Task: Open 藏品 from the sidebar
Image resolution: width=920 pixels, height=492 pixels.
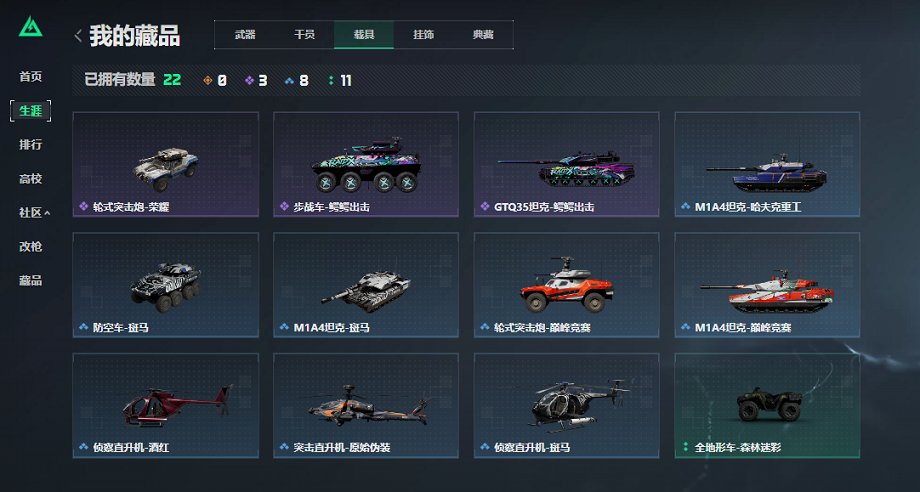Action: click(x=31, y=281)
